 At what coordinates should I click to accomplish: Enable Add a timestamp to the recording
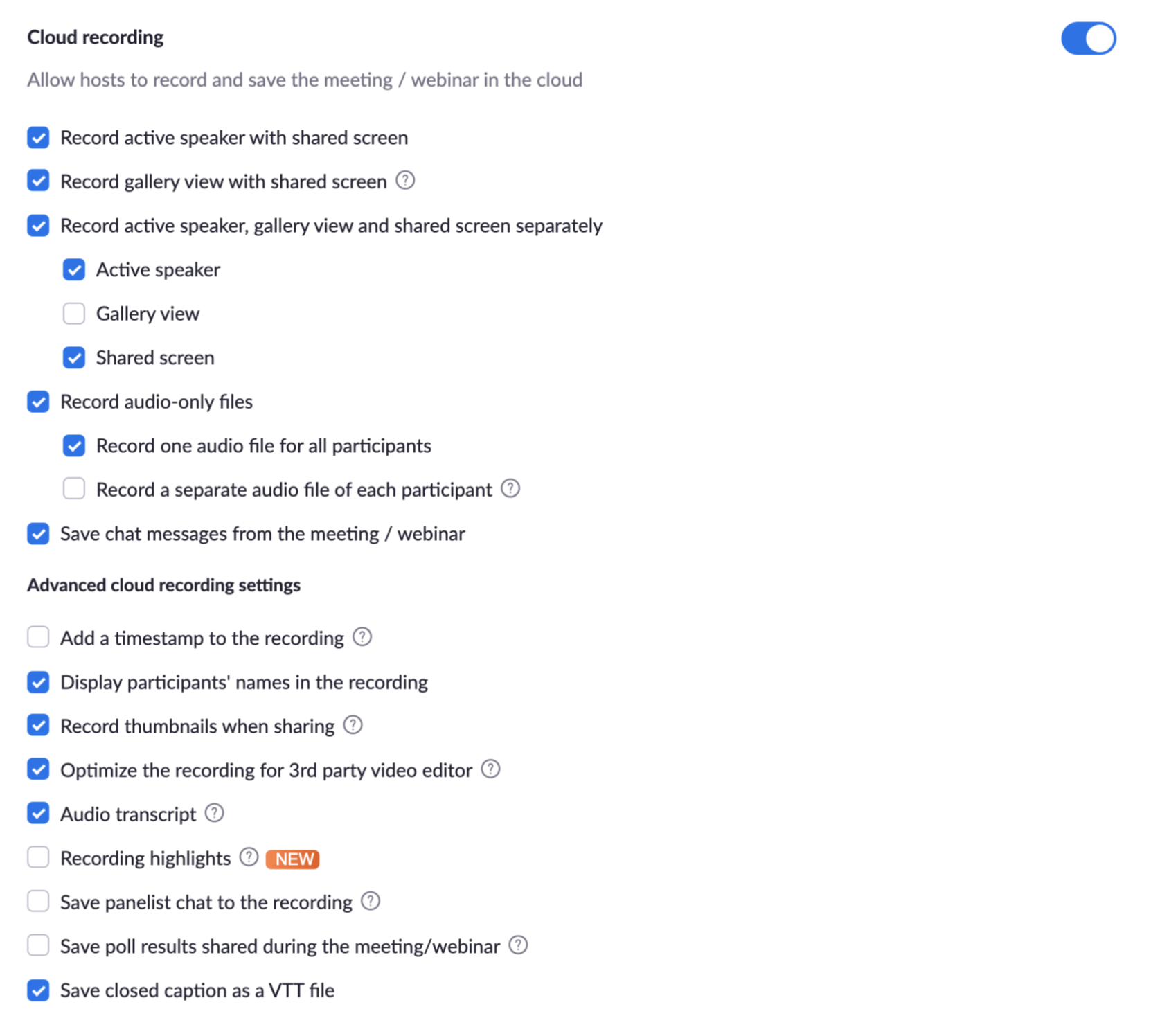click(x=38, y=636)
